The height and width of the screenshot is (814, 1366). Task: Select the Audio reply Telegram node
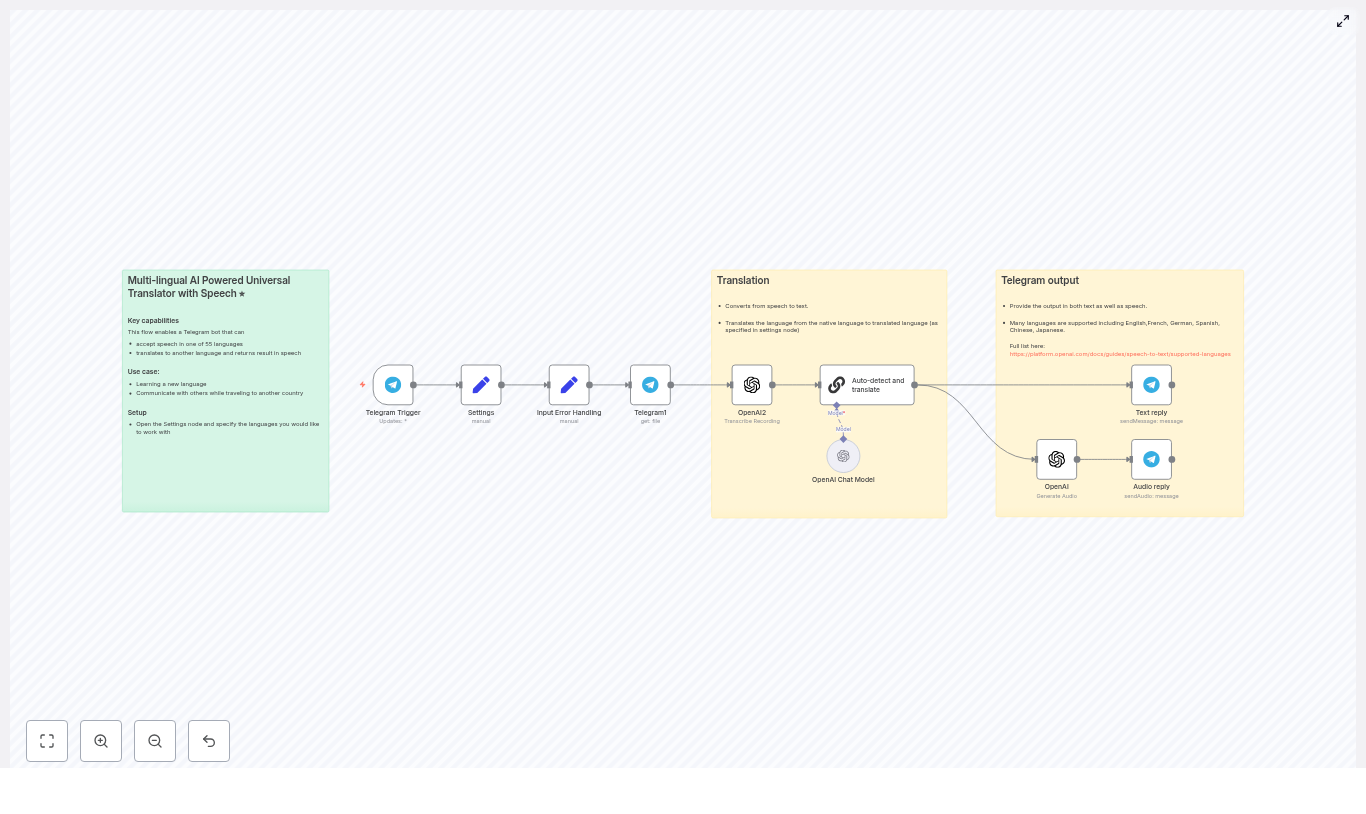[x=1151, y=460]
